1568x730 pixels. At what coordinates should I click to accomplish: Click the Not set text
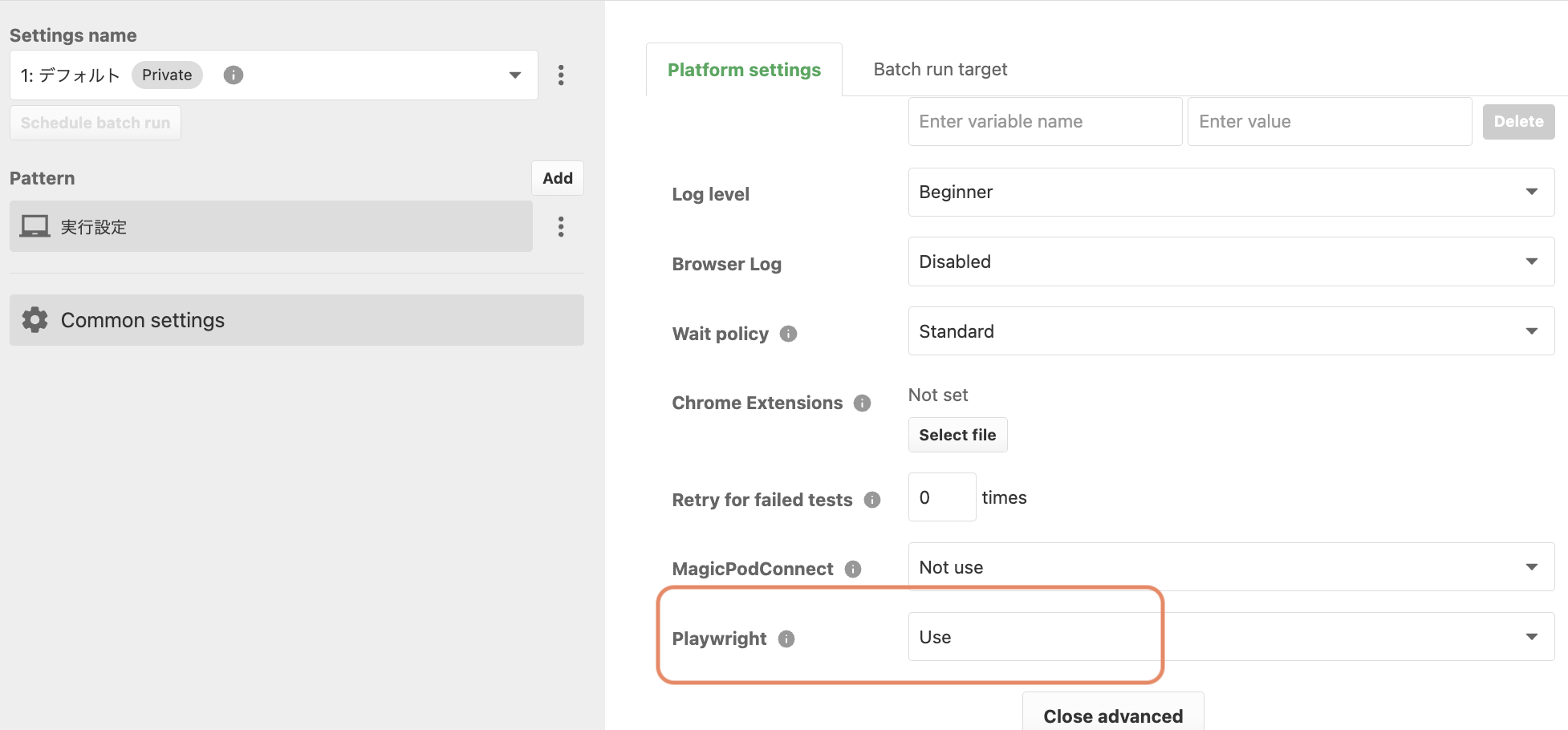pos(938,395)
